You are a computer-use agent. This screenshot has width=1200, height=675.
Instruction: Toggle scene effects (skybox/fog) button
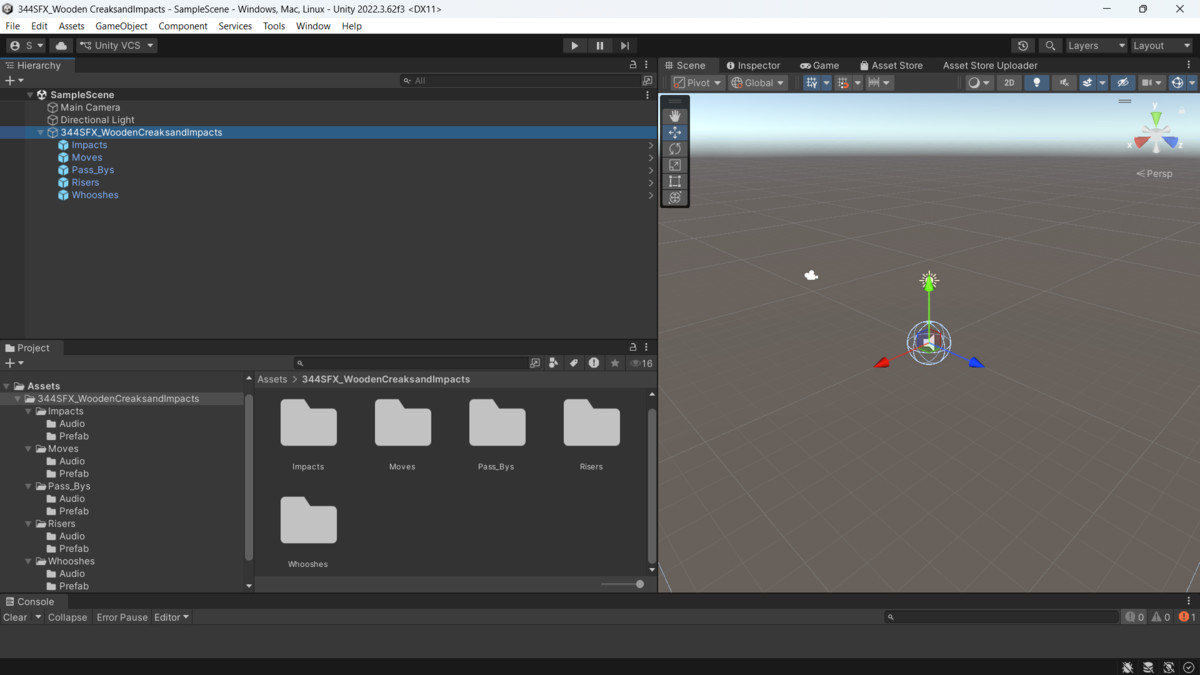pyautogui.click(x=1087, y=83)
